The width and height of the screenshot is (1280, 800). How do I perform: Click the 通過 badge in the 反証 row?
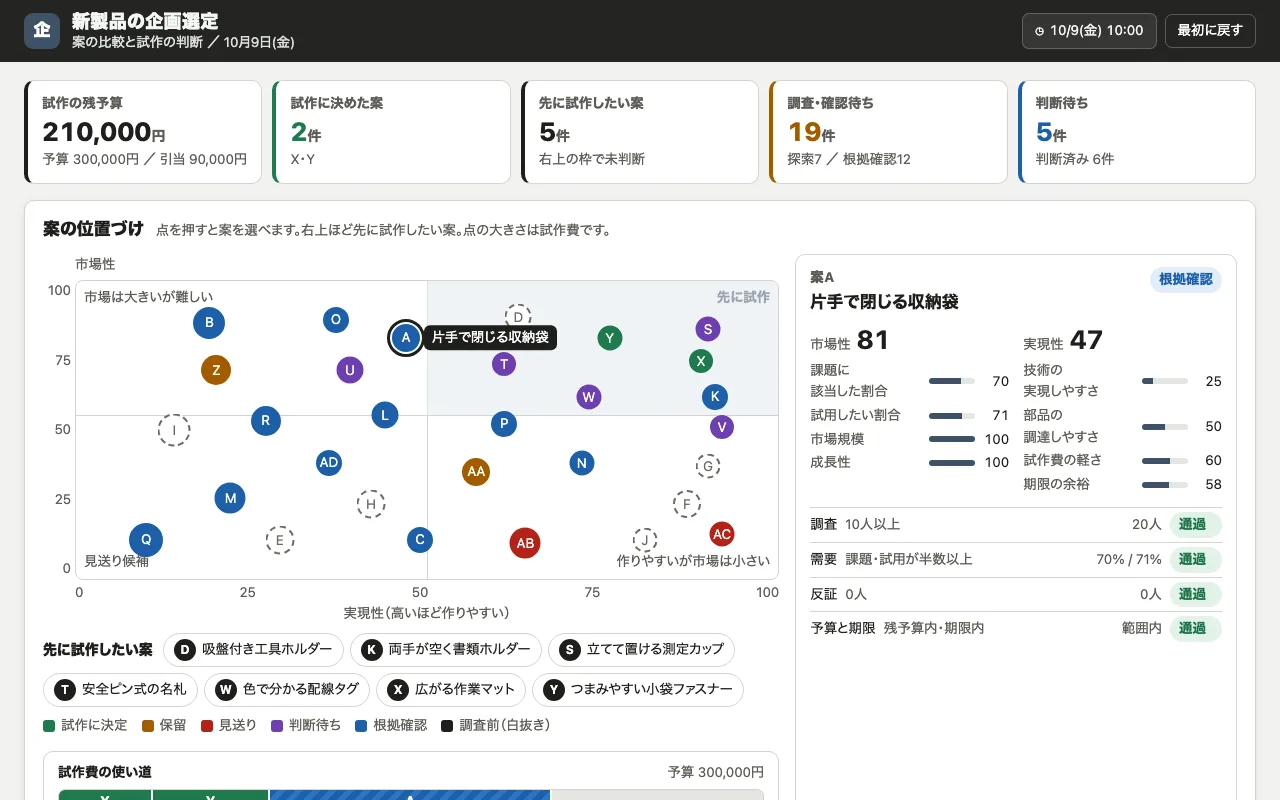pos(1195,594)
